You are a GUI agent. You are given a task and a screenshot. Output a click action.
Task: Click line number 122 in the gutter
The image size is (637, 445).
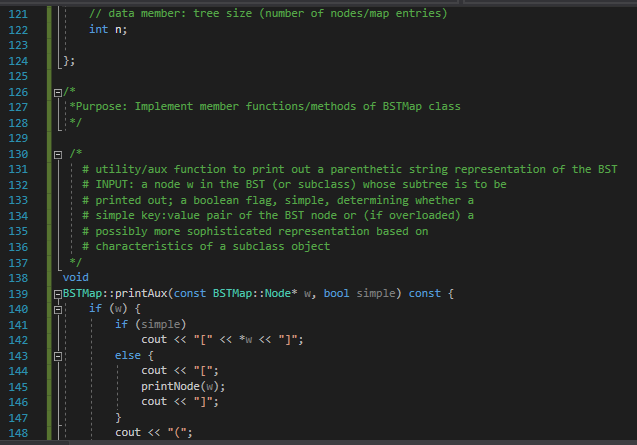[x=18, y=30]
